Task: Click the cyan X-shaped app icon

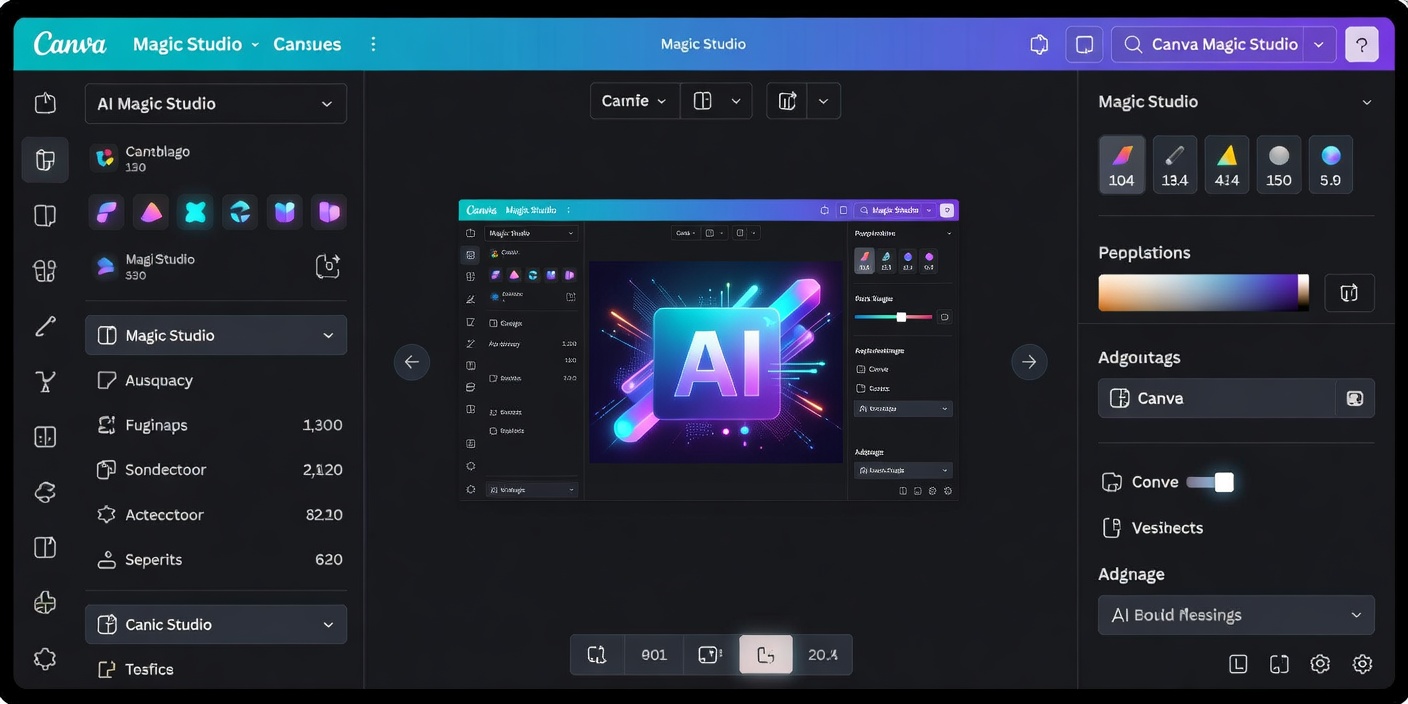Action: pyautogui.click(x=195, y=212)
